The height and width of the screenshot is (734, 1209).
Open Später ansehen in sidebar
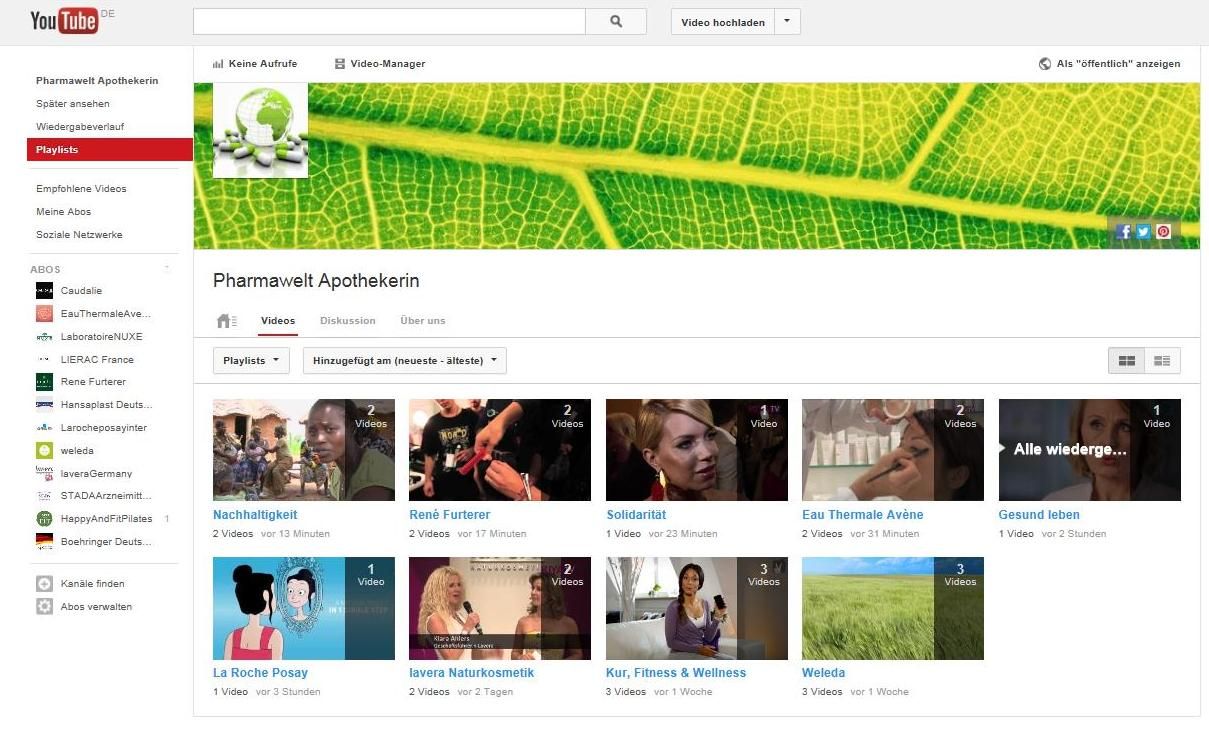(73, 104)
